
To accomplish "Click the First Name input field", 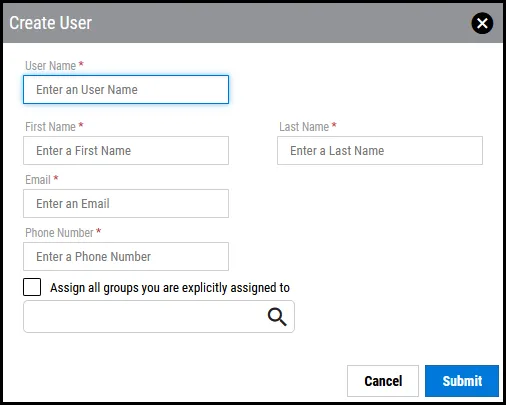I will [126, 150].
